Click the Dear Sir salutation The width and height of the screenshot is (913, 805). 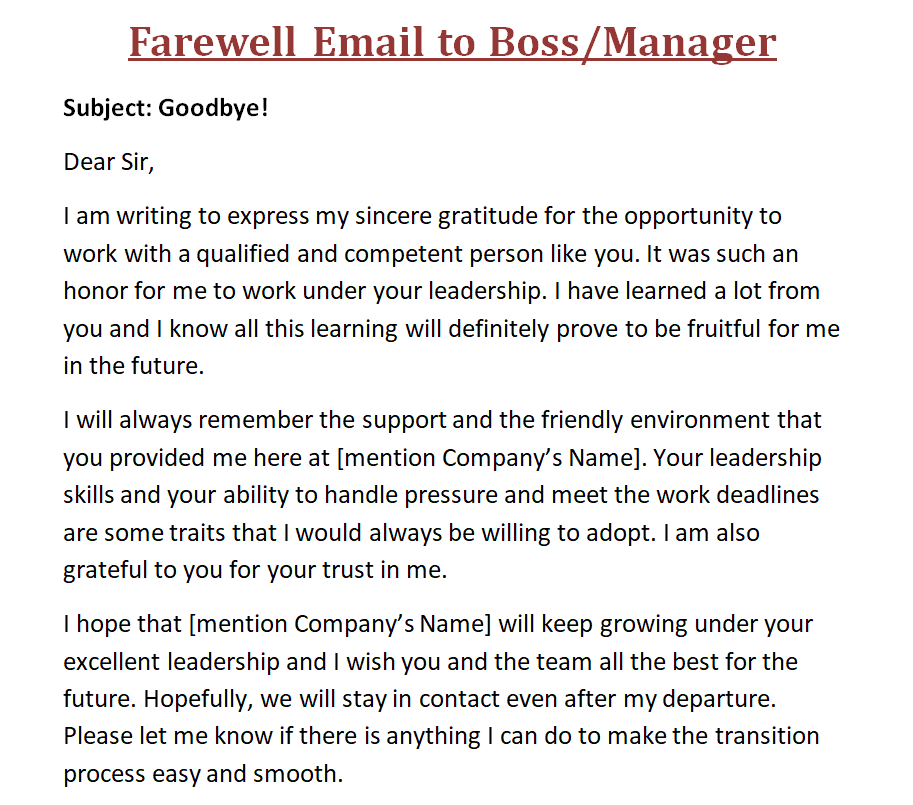108,162
